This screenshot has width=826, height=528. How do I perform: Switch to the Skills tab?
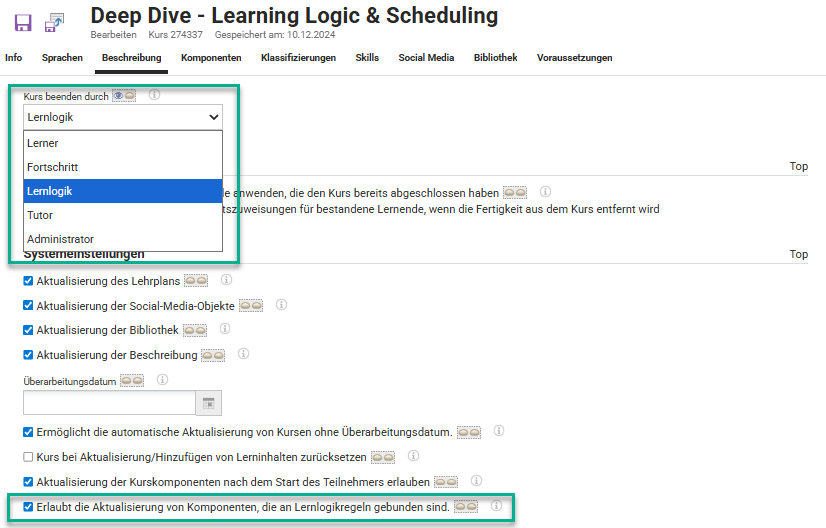(x=367, y=57)
